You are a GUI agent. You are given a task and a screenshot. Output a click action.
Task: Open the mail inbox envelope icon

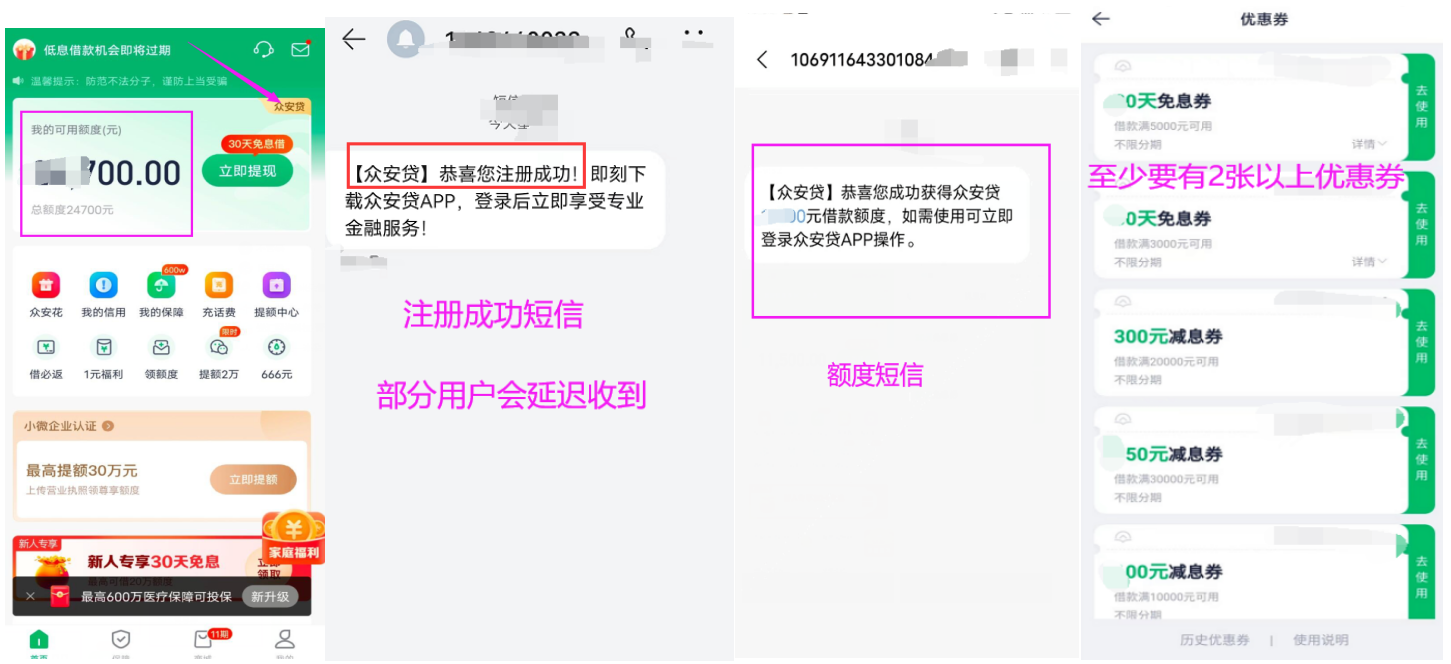point(300,49)
